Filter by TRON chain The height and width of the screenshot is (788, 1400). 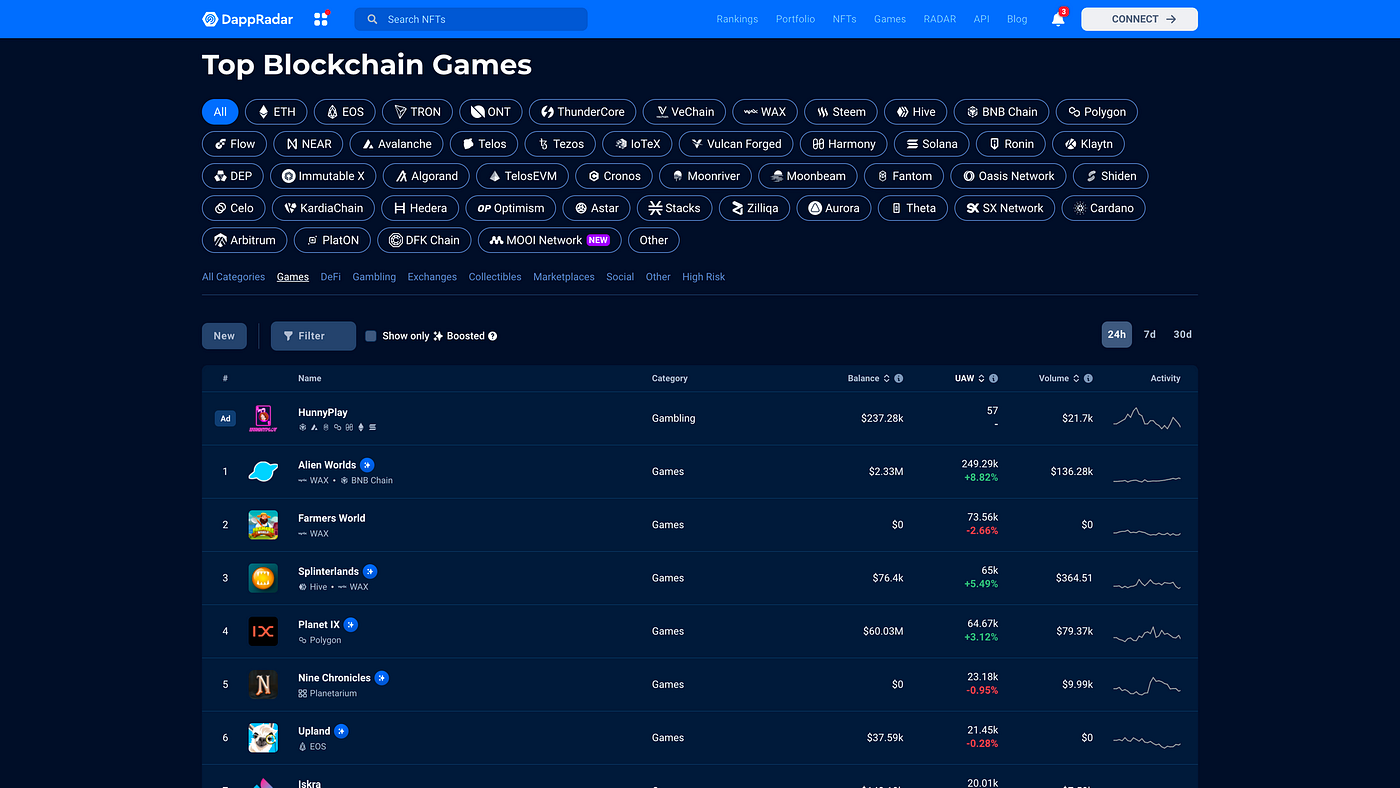pyautogui.click(x=418, y=112)
